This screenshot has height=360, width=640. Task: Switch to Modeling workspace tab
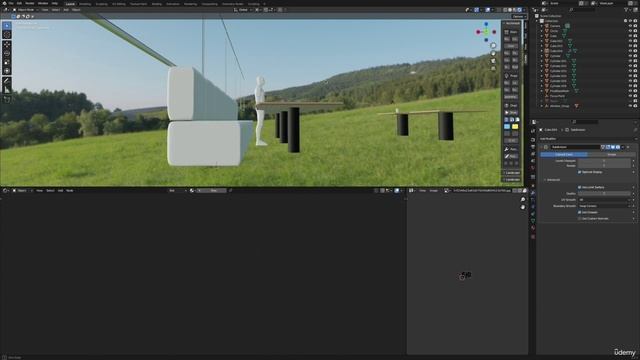click(x=85, y=4)
